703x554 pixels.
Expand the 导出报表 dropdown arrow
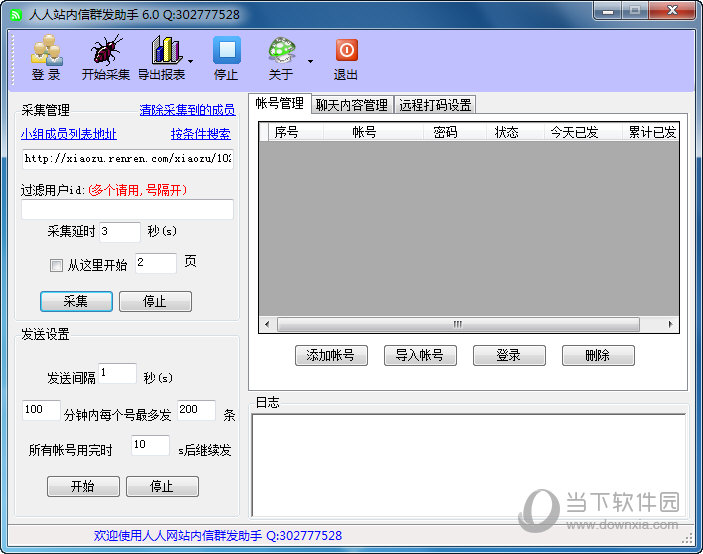coord(191,61)
